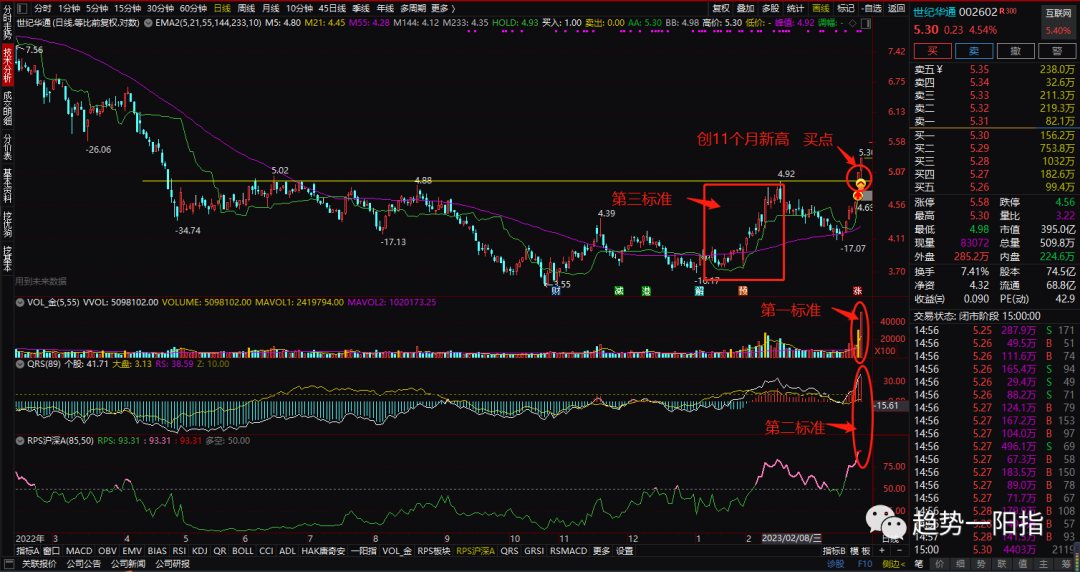This screenshot has width=1080, height=572.
Task: Open the 基本资料 sidebar tab
Action: pyautogui.click(x=8, y=185)
